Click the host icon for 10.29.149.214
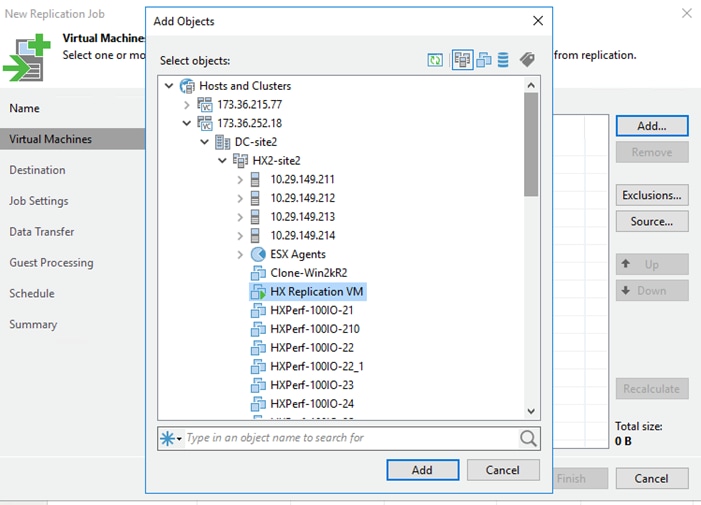This screenshot has height=505, width=701. coord(255,236)
